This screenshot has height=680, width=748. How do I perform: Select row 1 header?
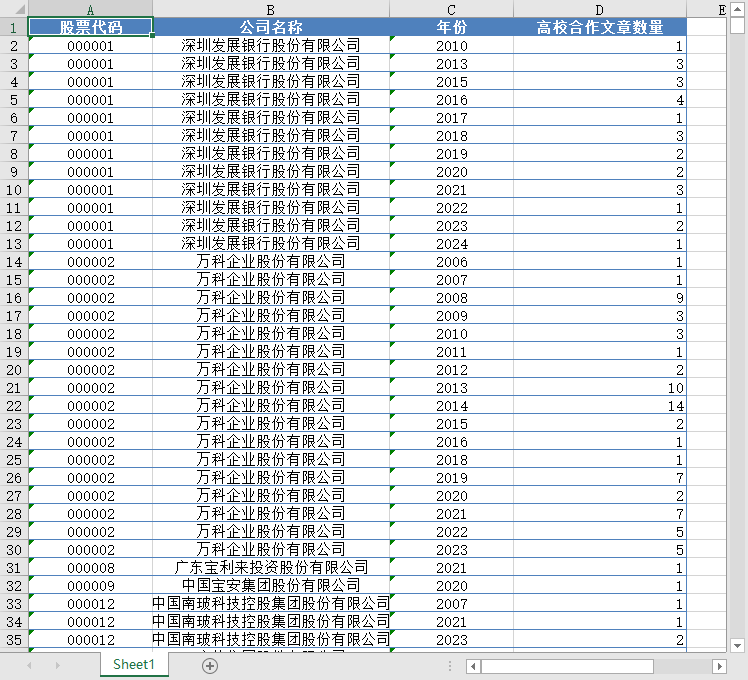[14, 28]
